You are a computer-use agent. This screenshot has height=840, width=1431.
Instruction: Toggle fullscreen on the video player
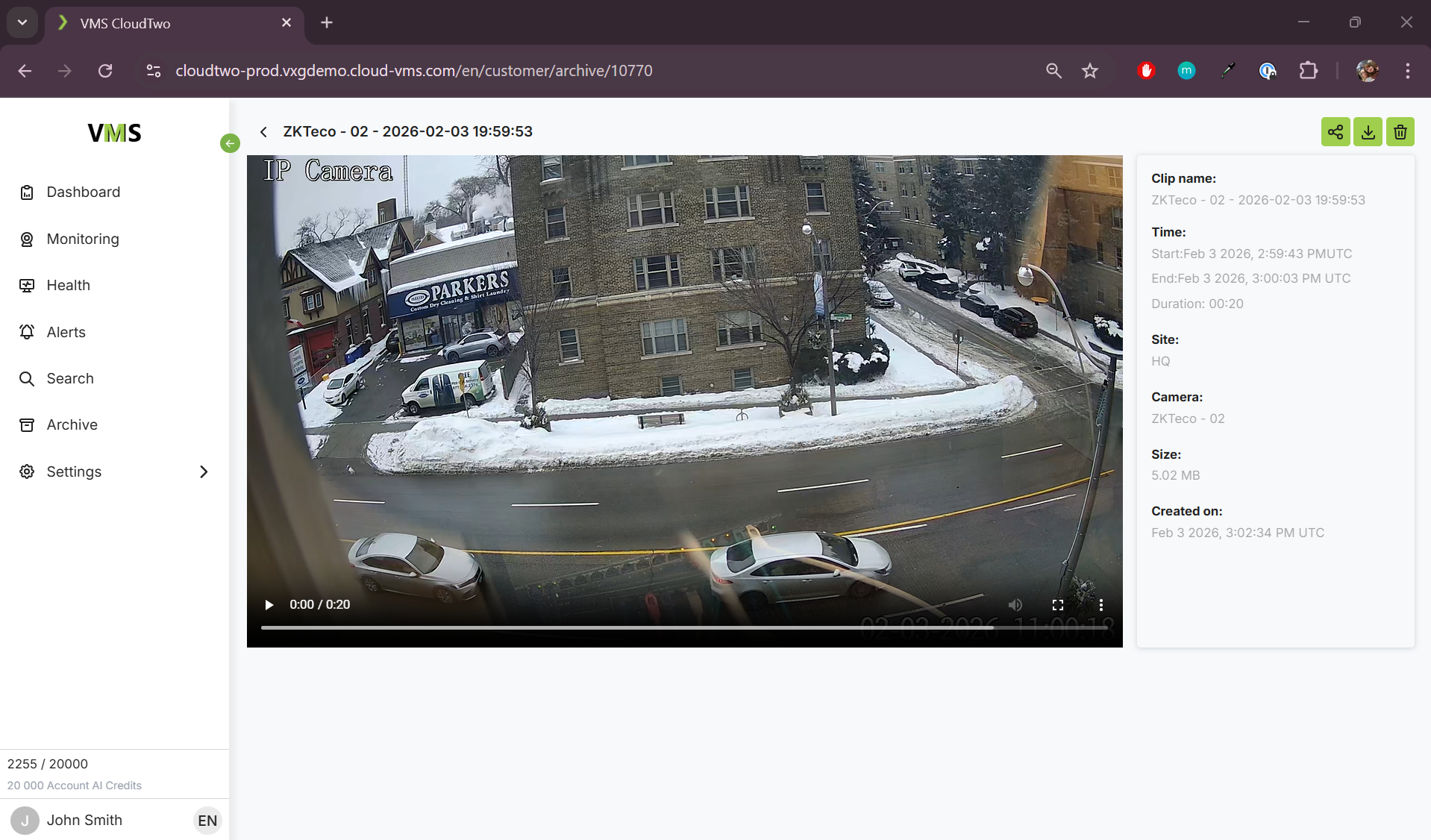[x=1057, y=605]
